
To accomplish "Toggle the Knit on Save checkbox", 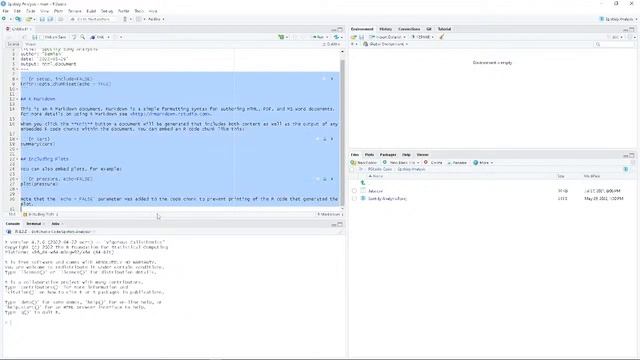I will click(x=42, y=37).
